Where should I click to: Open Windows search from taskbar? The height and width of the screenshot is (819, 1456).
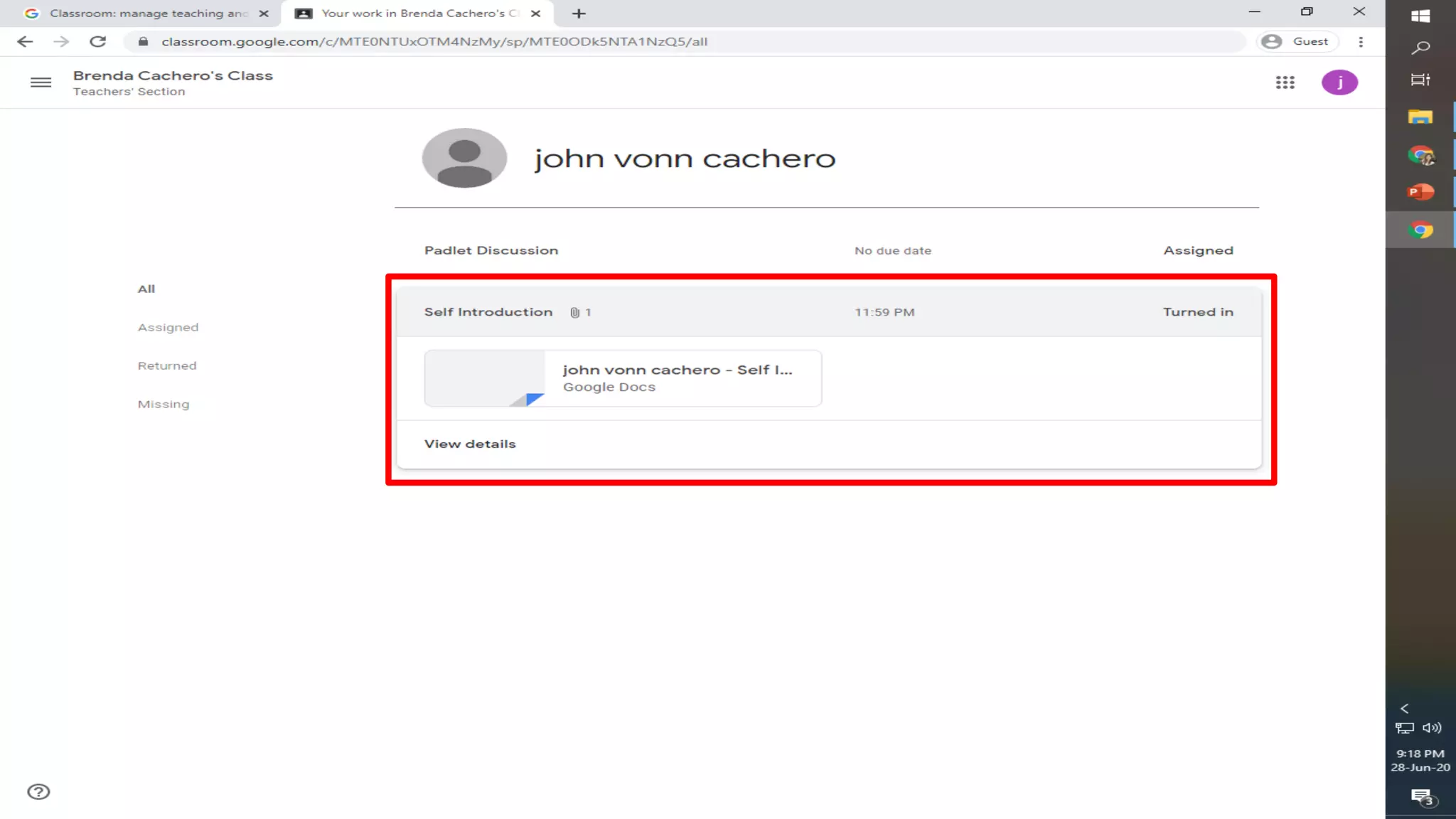1420,48
